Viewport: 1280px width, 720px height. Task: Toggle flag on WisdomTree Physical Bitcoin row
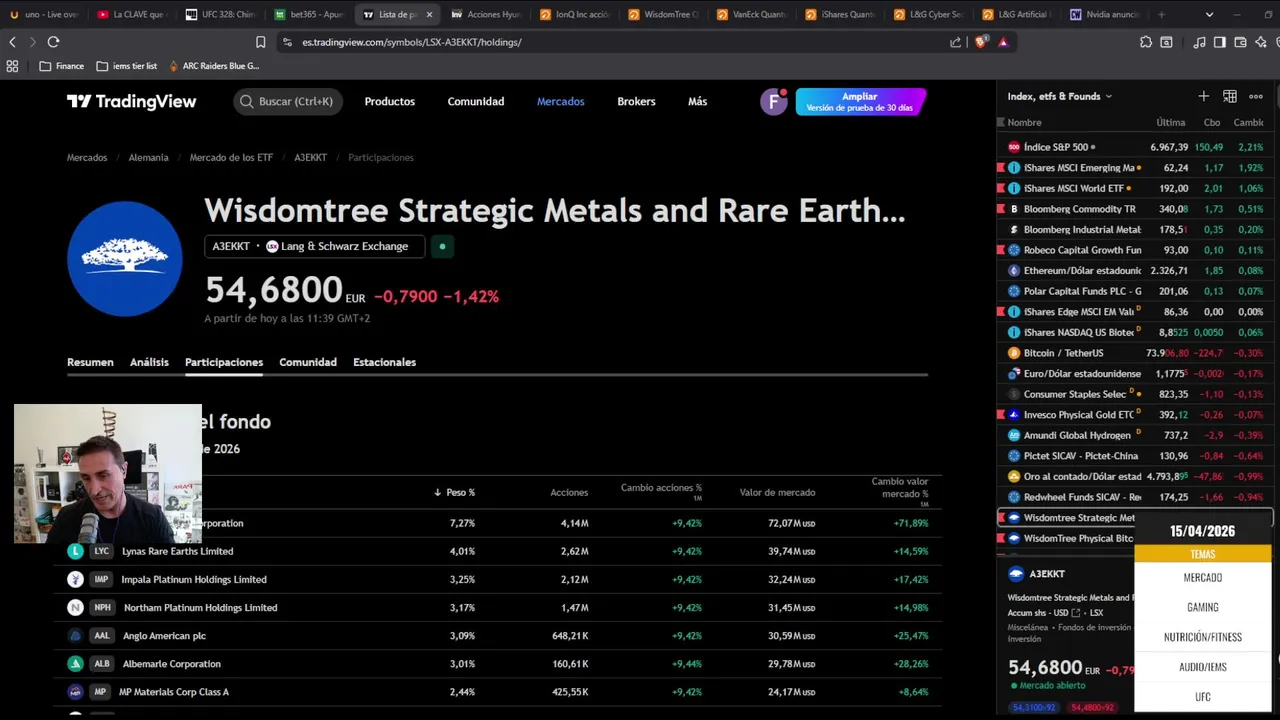tap(1001, 538)
